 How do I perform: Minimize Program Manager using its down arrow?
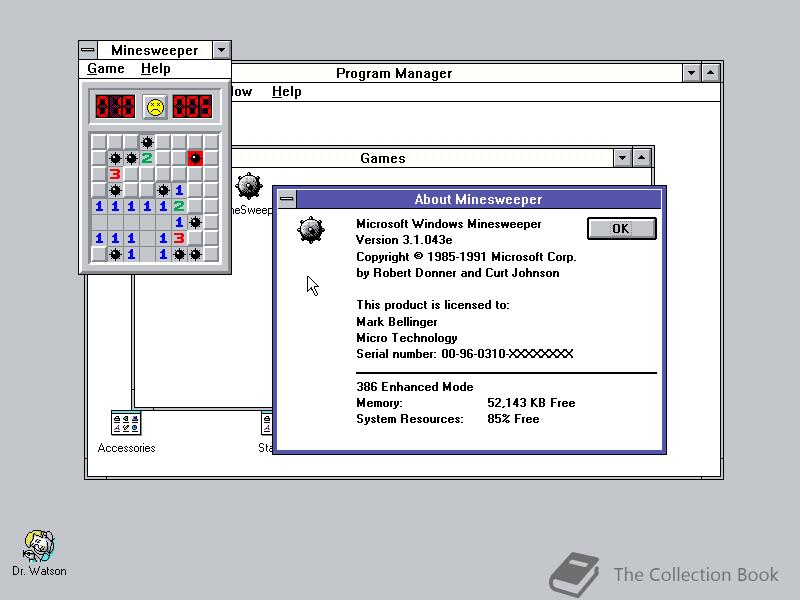(x=691, y=73)
